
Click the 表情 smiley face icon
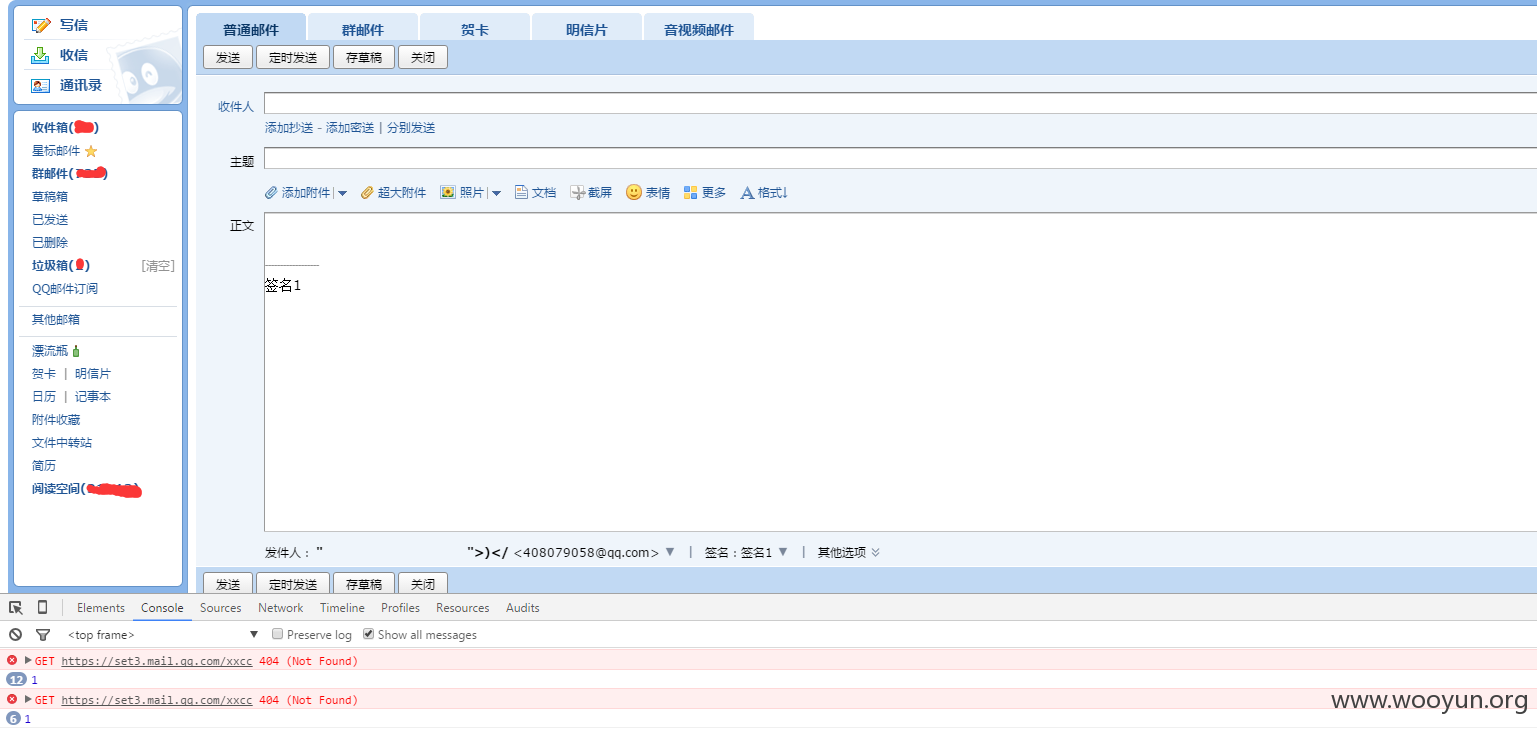pyautogui.click(x=634, y=192)
